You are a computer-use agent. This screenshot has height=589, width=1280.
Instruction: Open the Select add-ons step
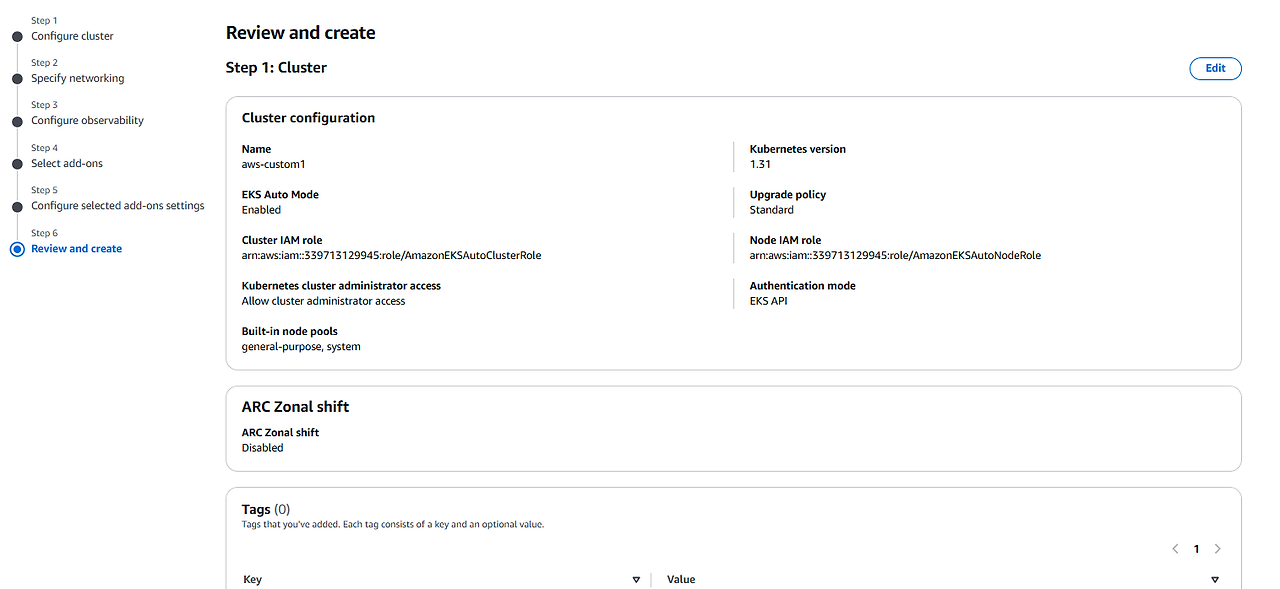(67, 163)
